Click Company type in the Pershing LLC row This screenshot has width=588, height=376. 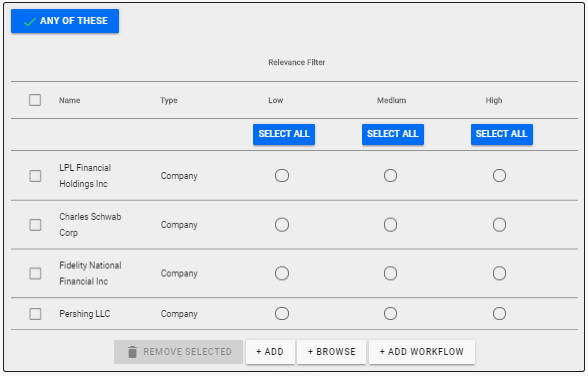click(x=179, y=314)
